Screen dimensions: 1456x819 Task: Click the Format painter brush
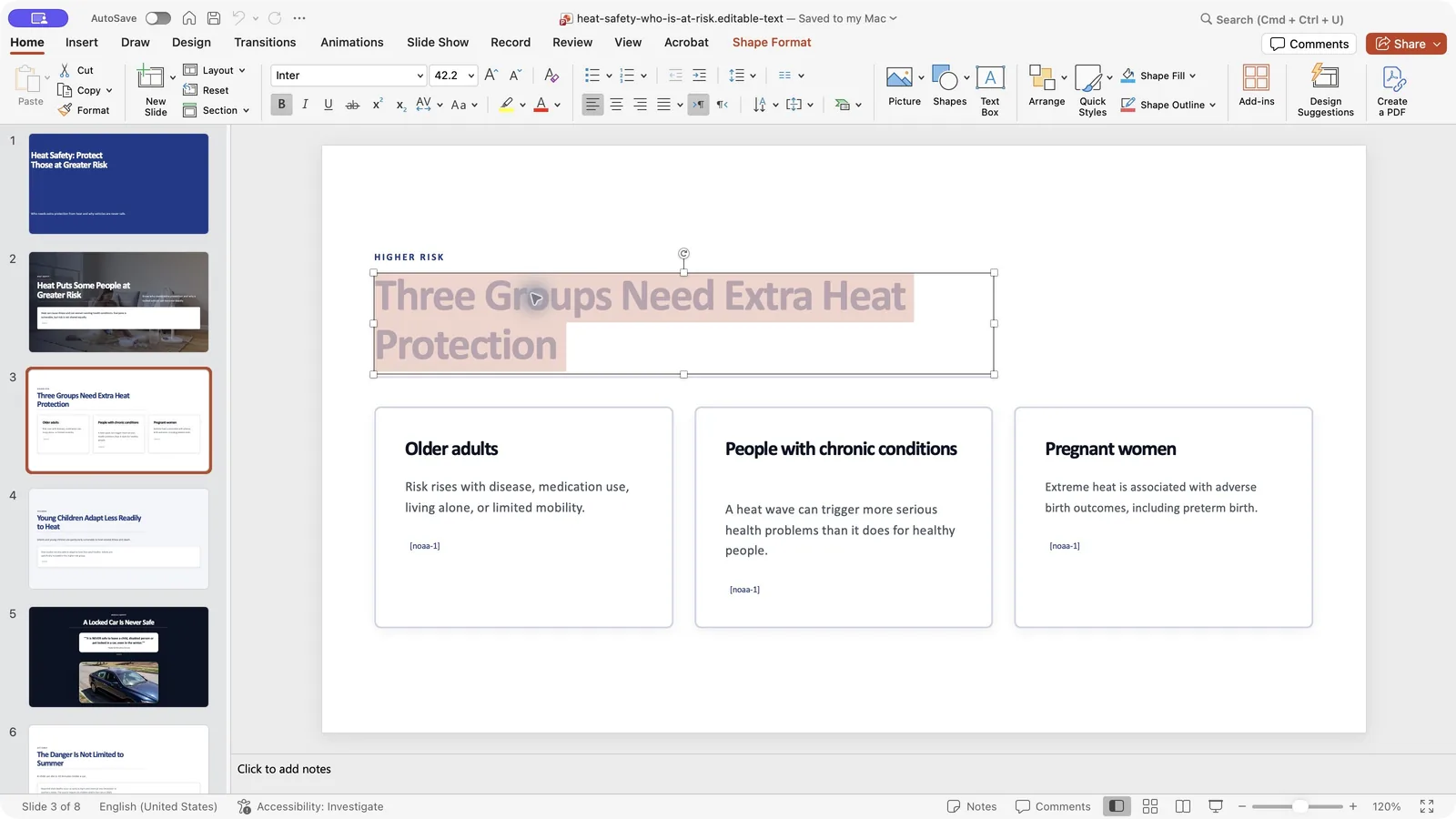coord(83,110)
